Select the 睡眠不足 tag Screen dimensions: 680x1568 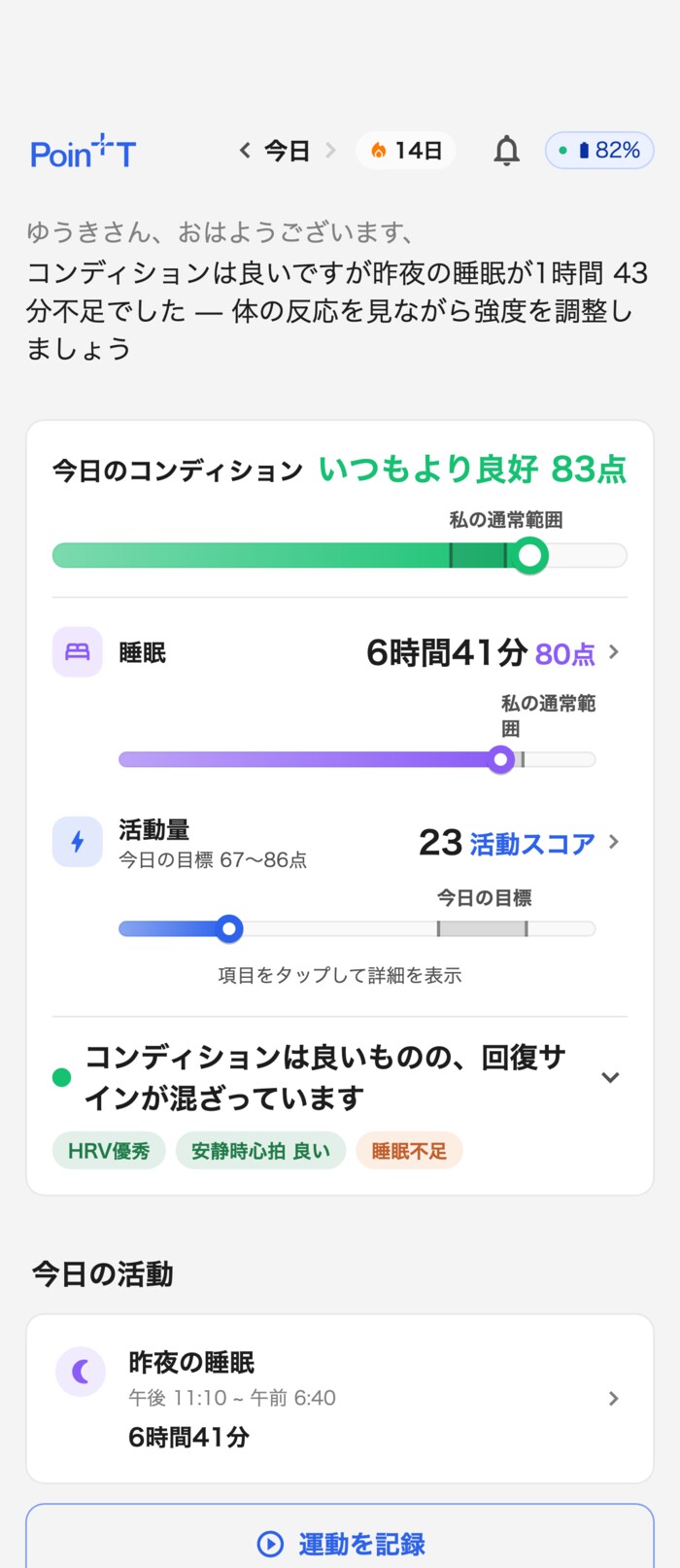[409, 1151]
